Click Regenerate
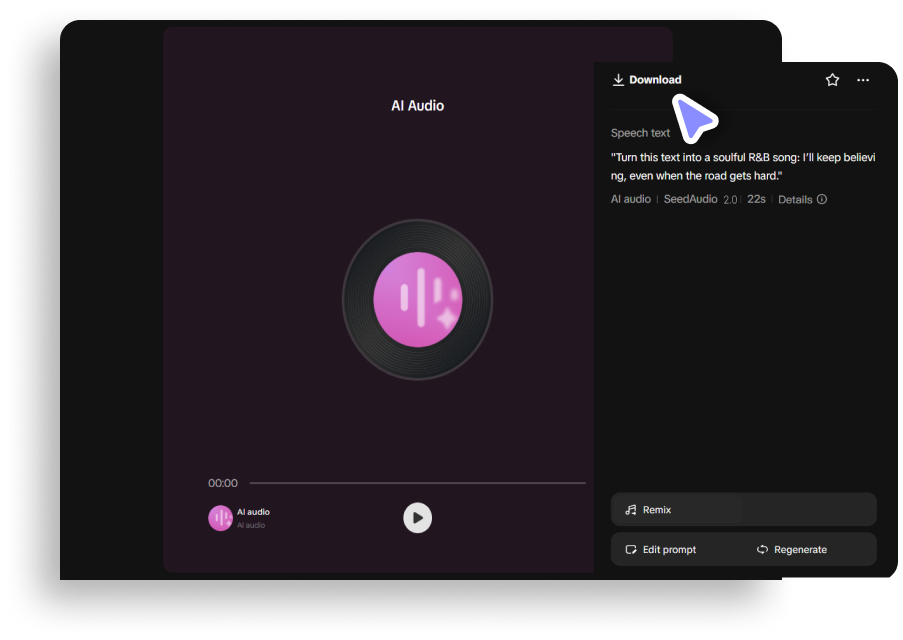 [792, 550]
